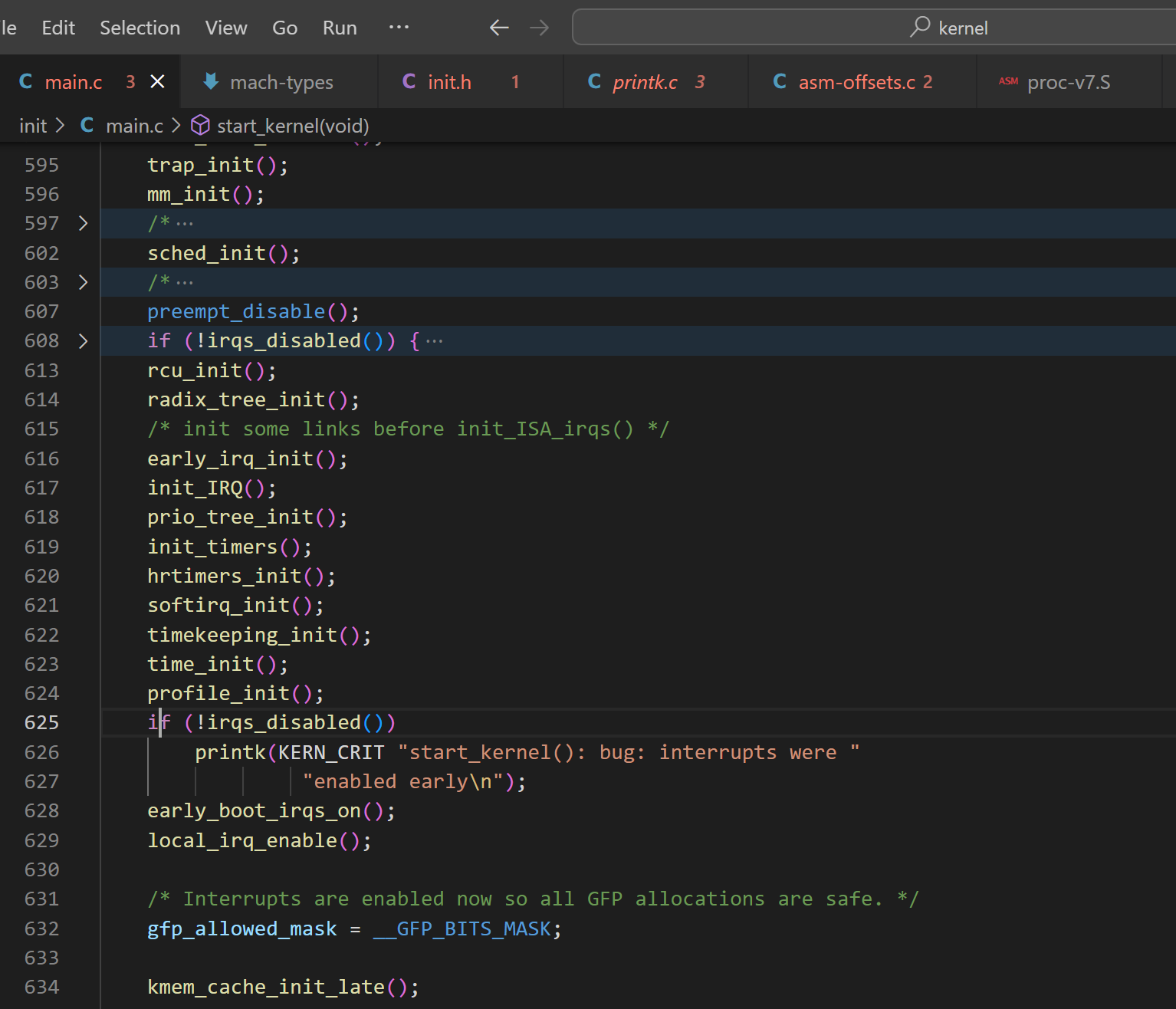Switch to the asm-offsets.c tab
This screenshot has height=1009, width=1176.
click(862, 82)
